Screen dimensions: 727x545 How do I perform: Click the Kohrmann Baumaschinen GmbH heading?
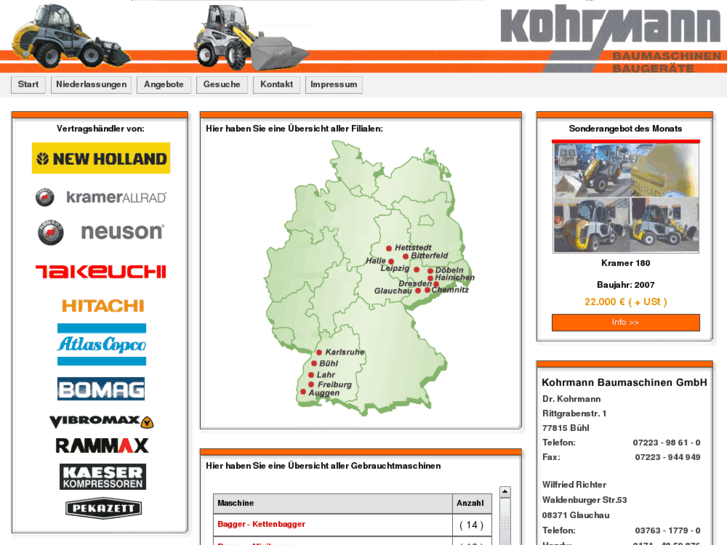[x=625, y=383]
